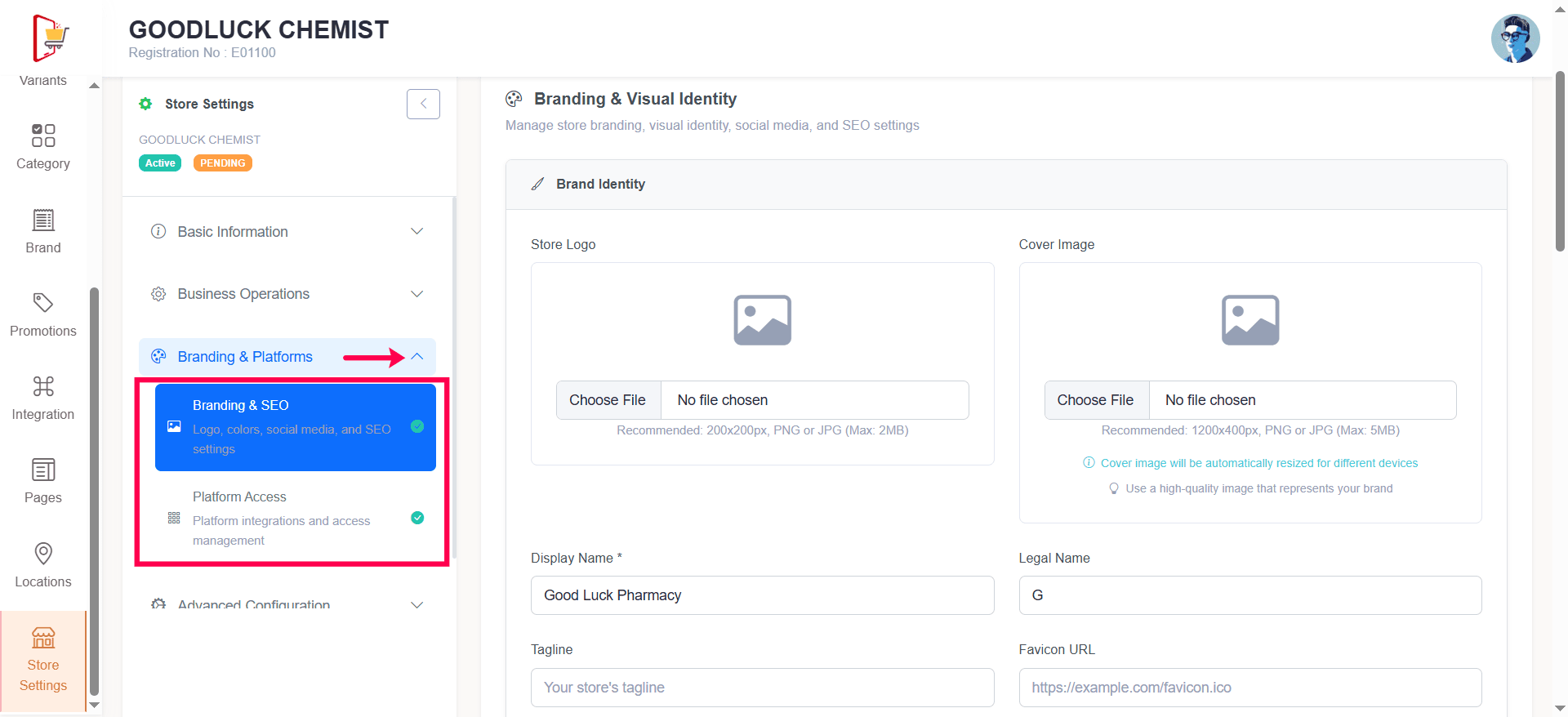1568x717 pixels.
Task: Go to Promotions tag icon
Action: [43, 303]
